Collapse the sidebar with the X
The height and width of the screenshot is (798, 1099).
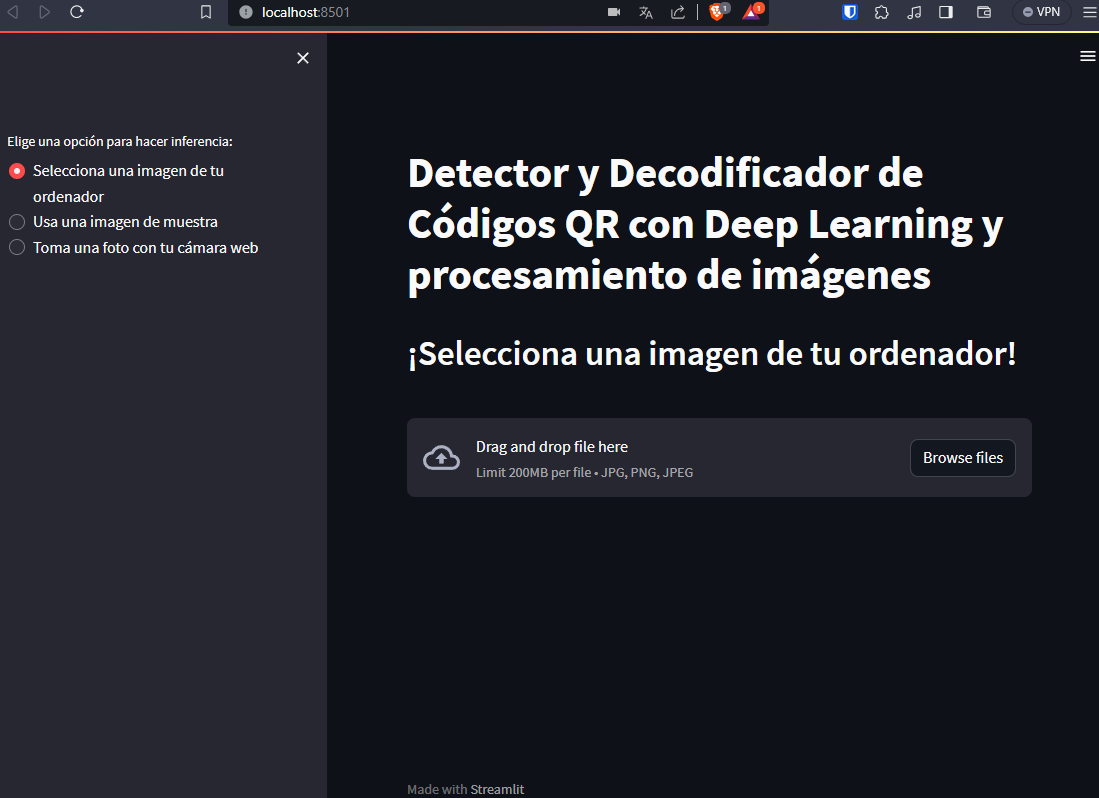click(x=303, y=58)
